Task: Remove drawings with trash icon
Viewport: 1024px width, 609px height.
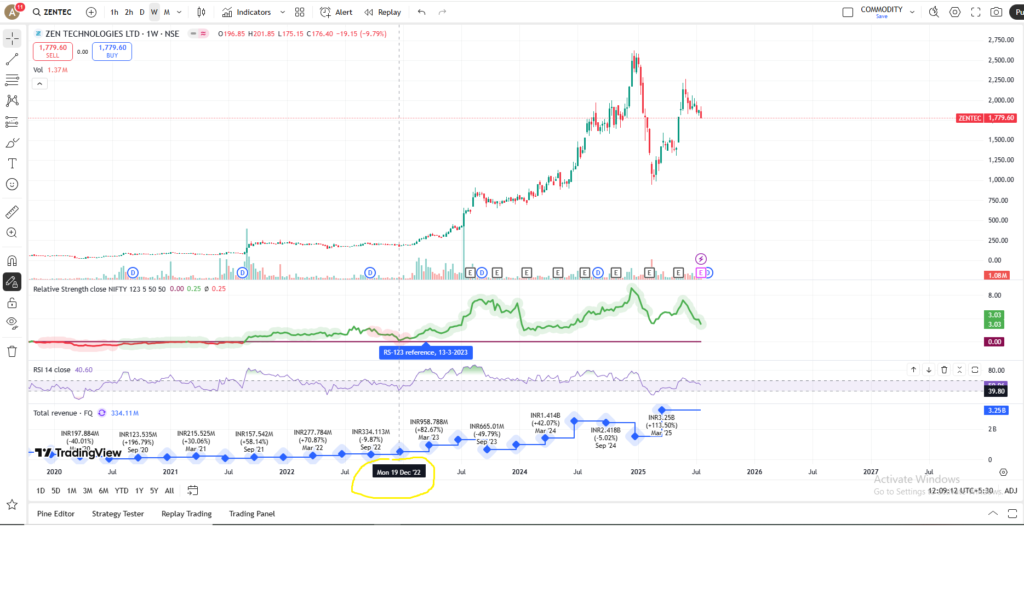Action: pos(12,351)
